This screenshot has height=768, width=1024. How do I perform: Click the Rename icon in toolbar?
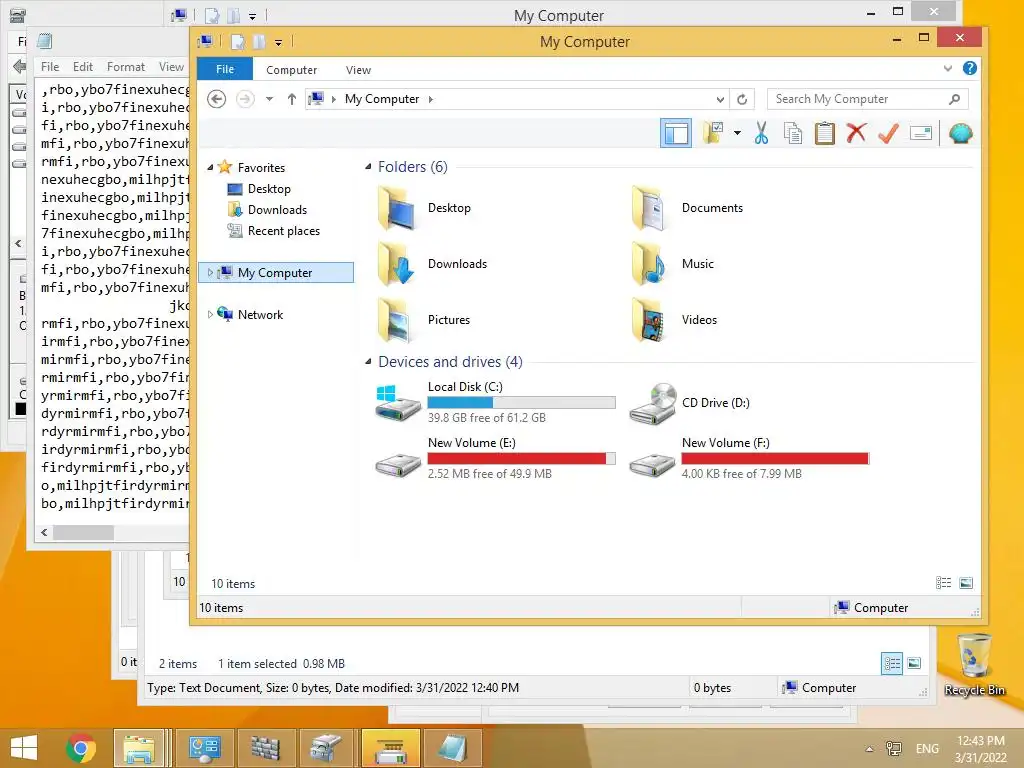point(921,133)
